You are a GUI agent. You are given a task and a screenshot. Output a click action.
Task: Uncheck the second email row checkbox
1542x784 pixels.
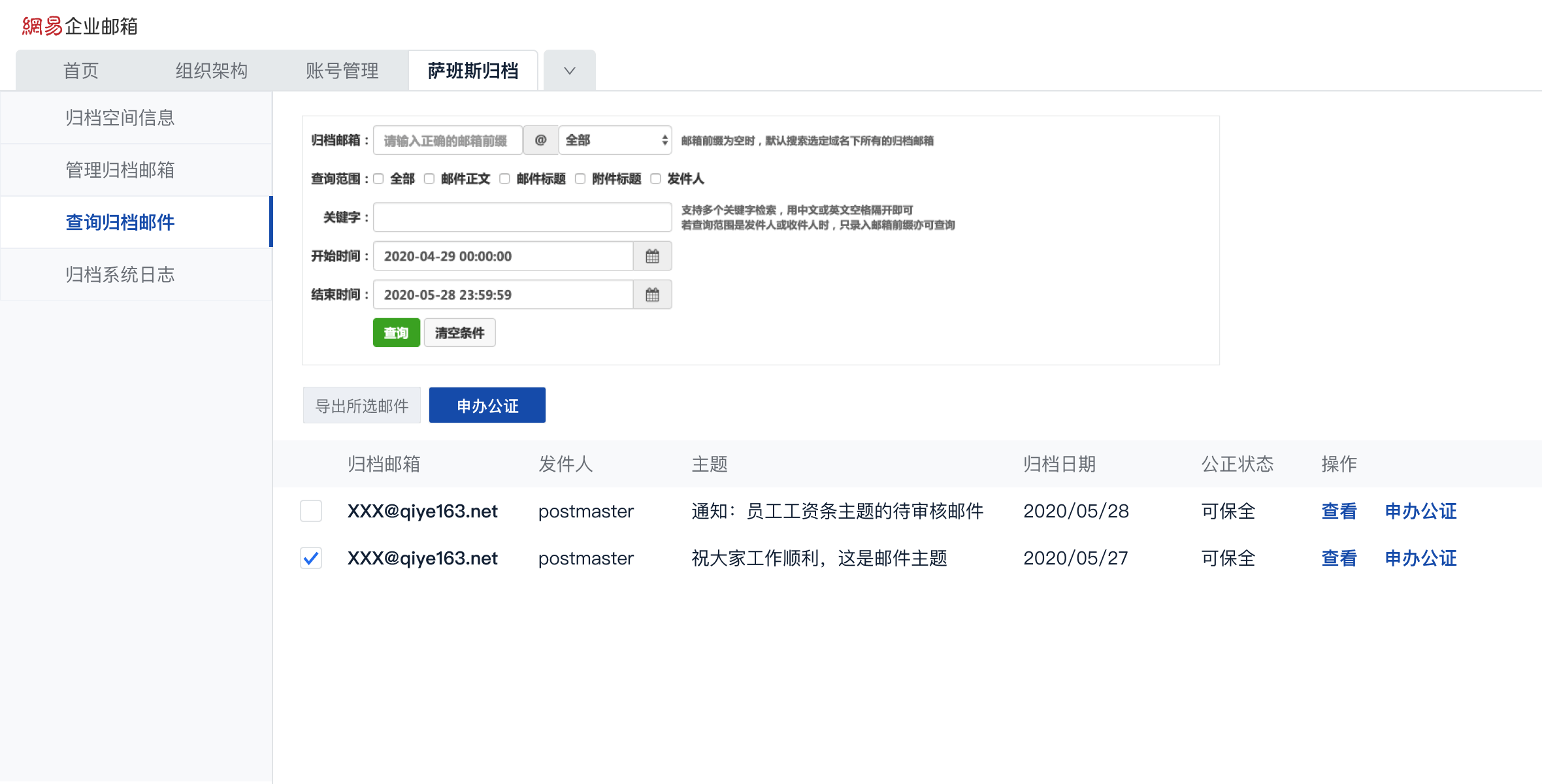point(311,558)
